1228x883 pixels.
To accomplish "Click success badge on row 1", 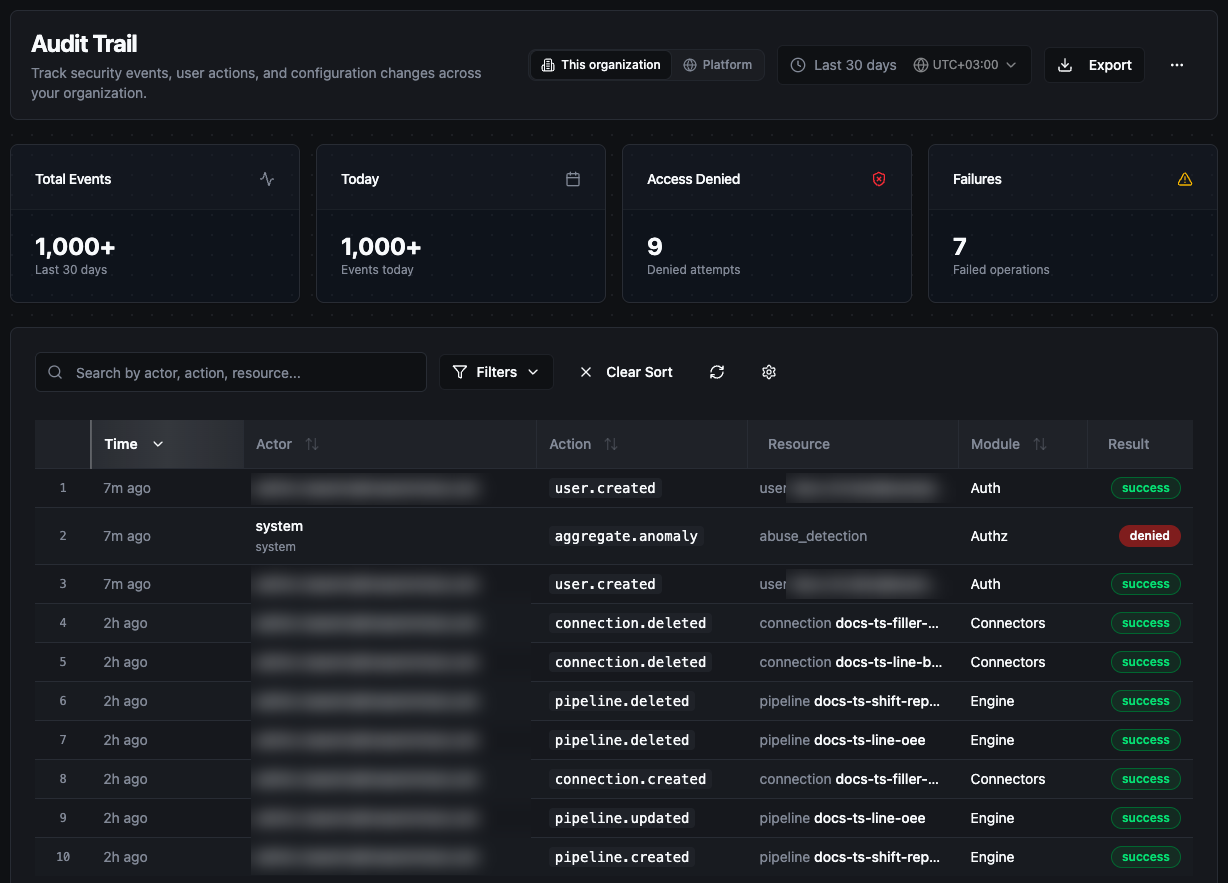I will coord(1146,488).
